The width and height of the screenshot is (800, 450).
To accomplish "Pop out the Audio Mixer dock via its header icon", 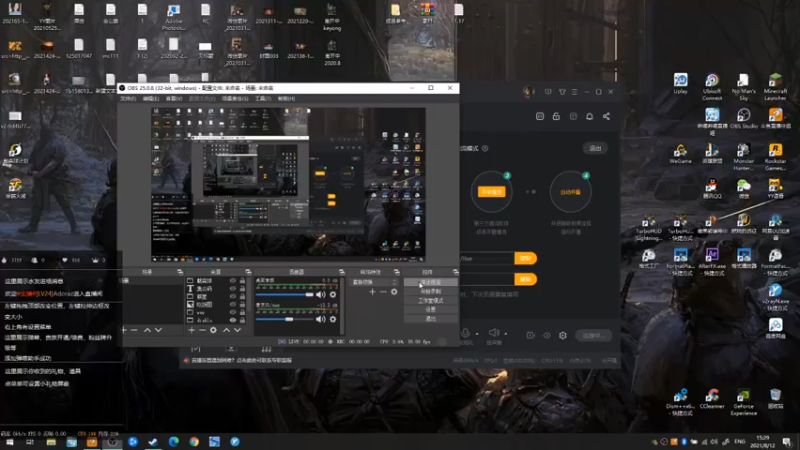I will (x=341, y=272).
